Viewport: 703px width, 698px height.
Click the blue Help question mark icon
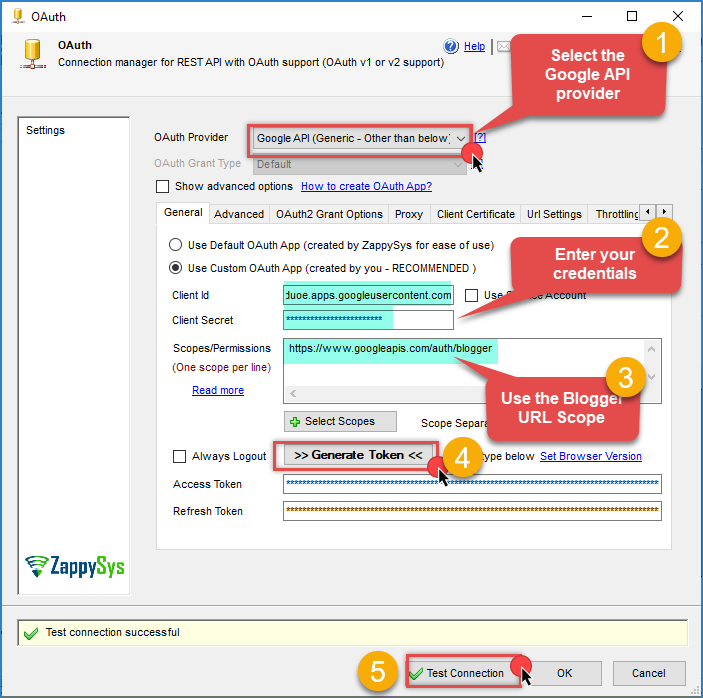pos(450,46)
